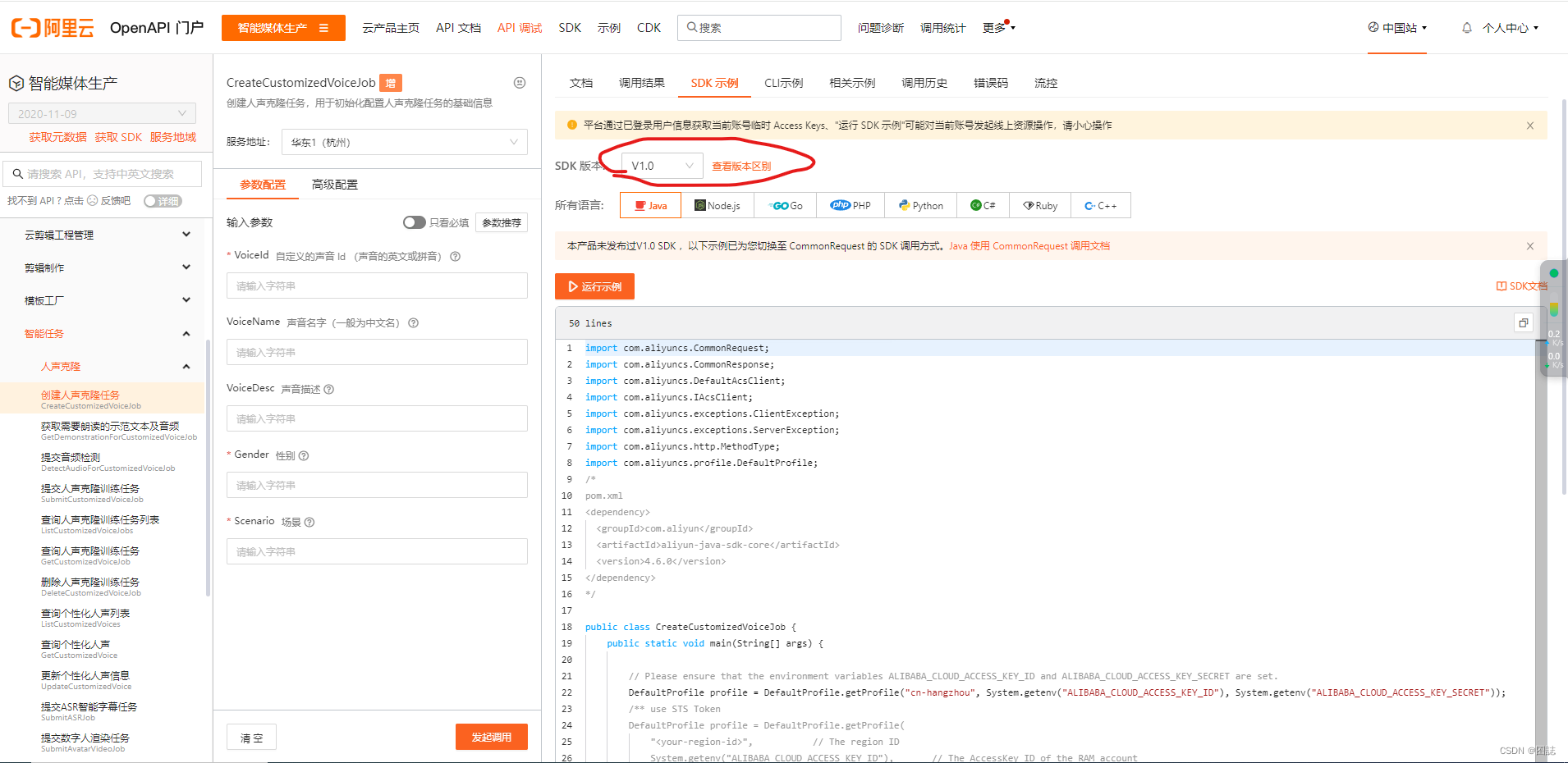The height and width of the screenshot is (763, 1568).
Task: Select the Go language option
Action: coord(786,205)
